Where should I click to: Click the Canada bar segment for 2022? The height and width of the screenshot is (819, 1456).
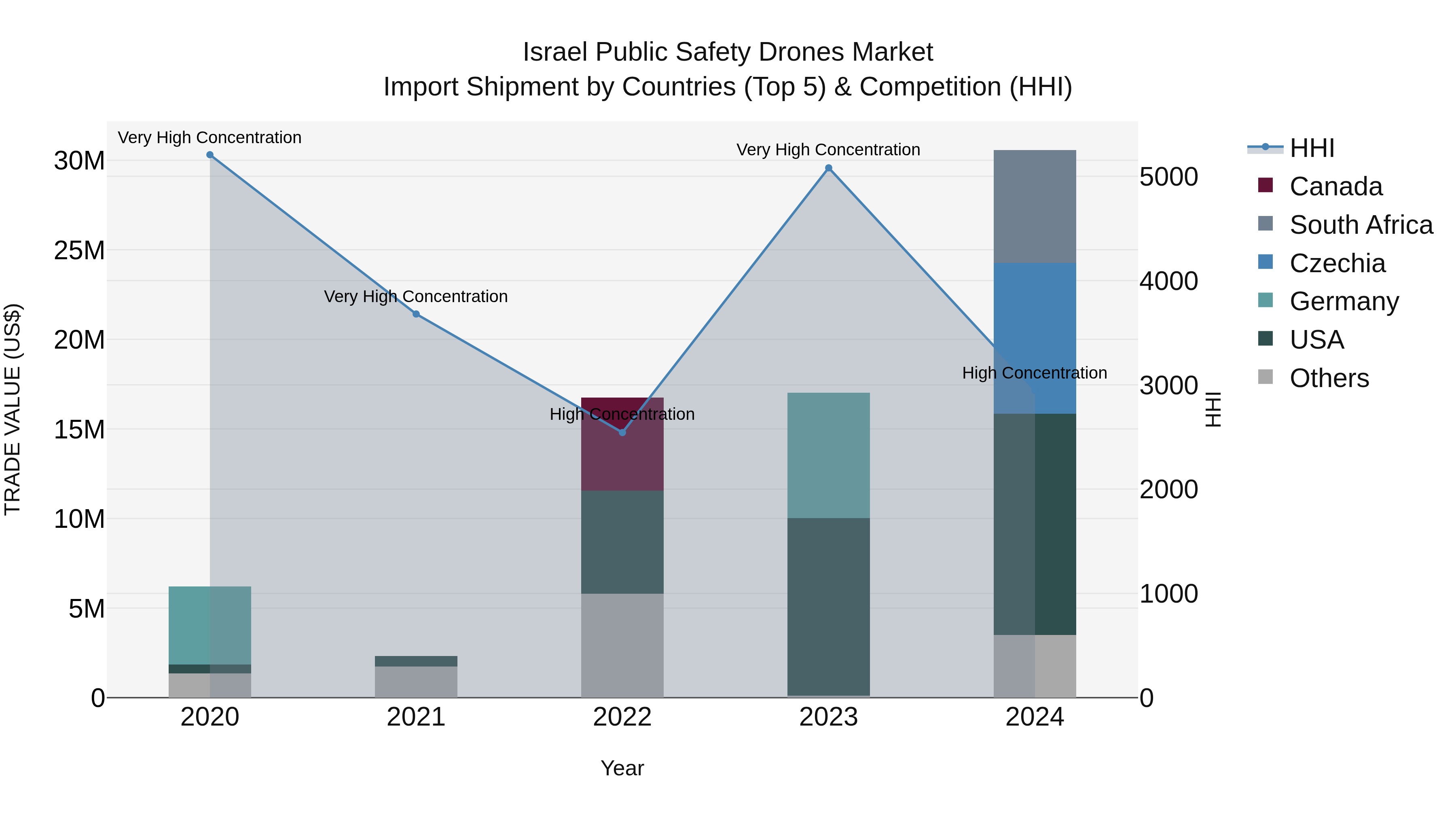622,444
